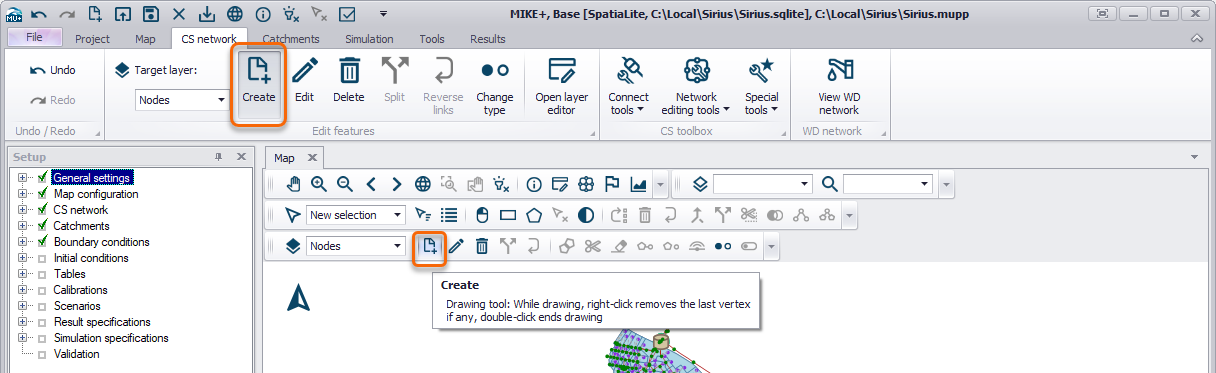Click the ribbon Undo button
Screen dimensions: 1216x373
pyautogui.click(x=53, y=70)
